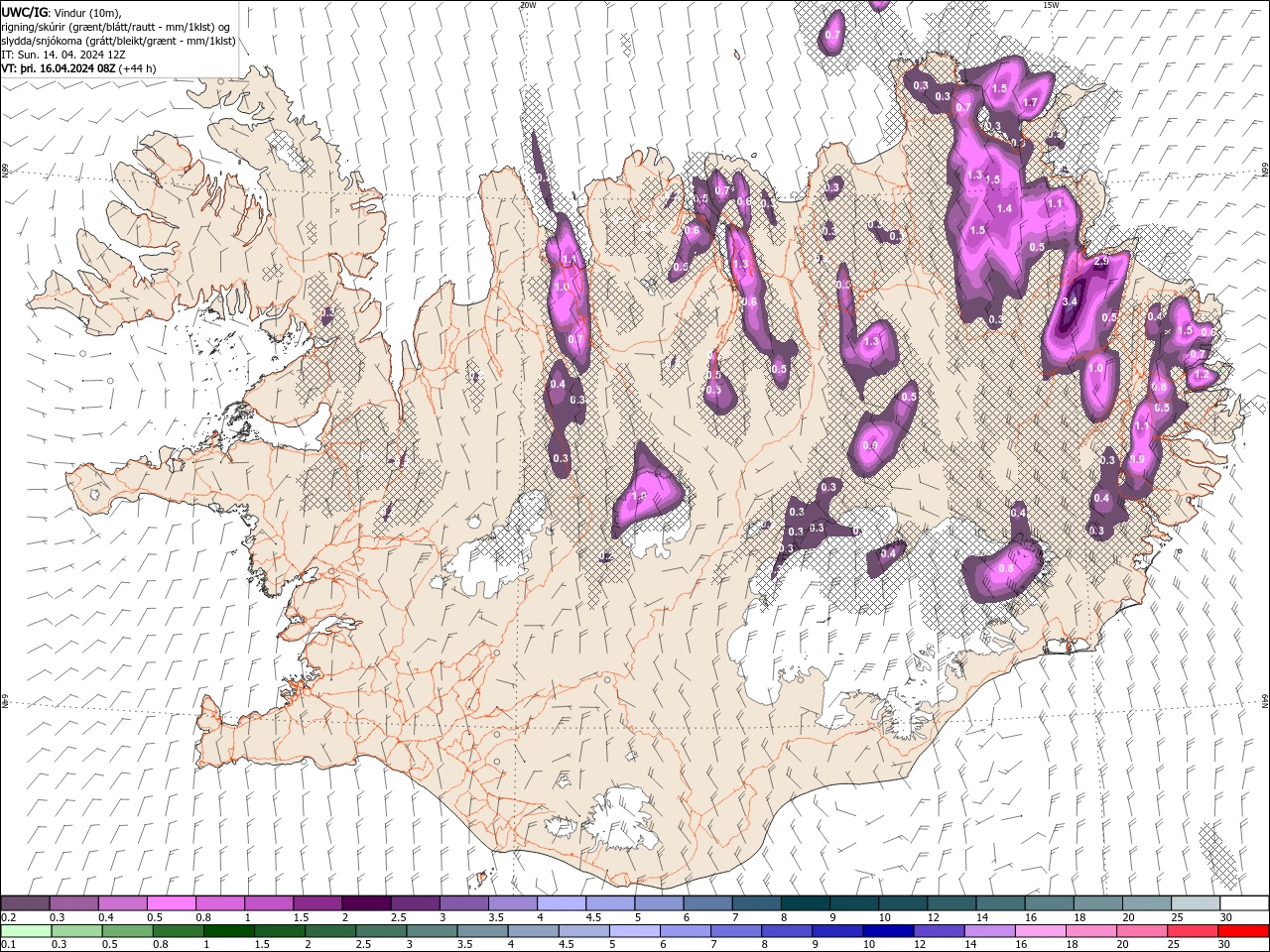Click the upper legend swatch labeled 0.2
1270x952 pixels.
(25, 903)
